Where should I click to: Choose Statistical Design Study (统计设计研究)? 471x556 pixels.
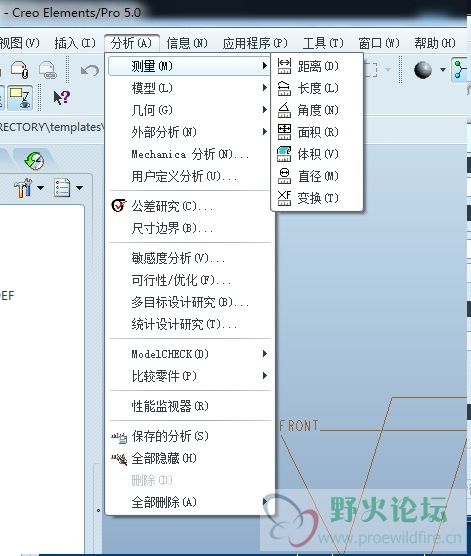point(190,324)
